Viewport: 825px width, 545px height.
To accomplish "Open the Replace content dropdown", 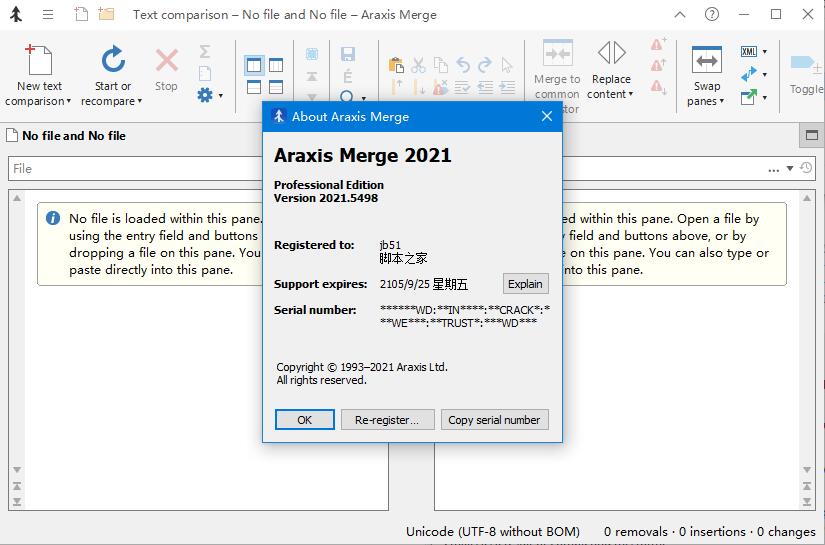I will [x=611, y=70].
